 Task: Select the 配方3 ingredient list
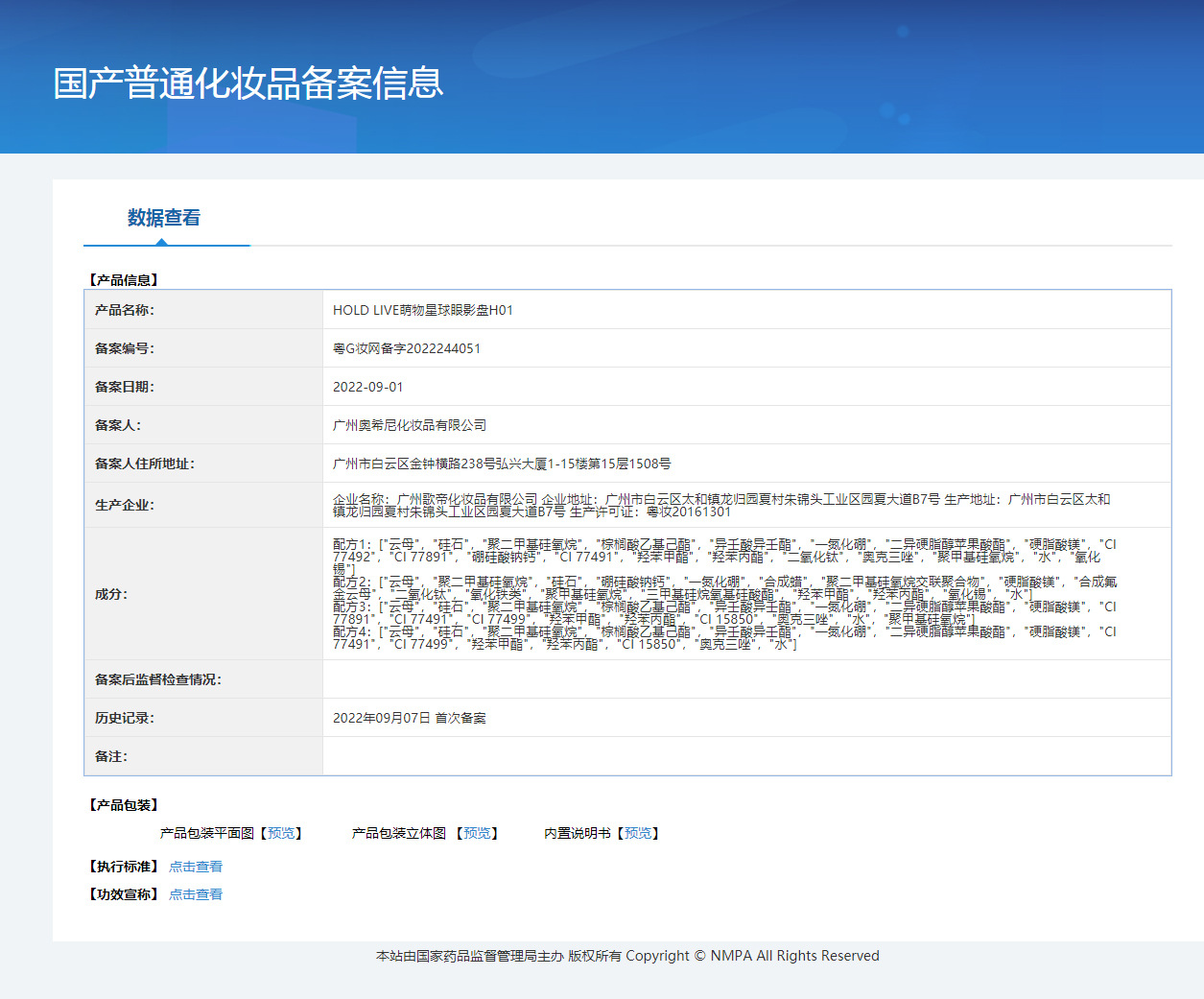724,613
